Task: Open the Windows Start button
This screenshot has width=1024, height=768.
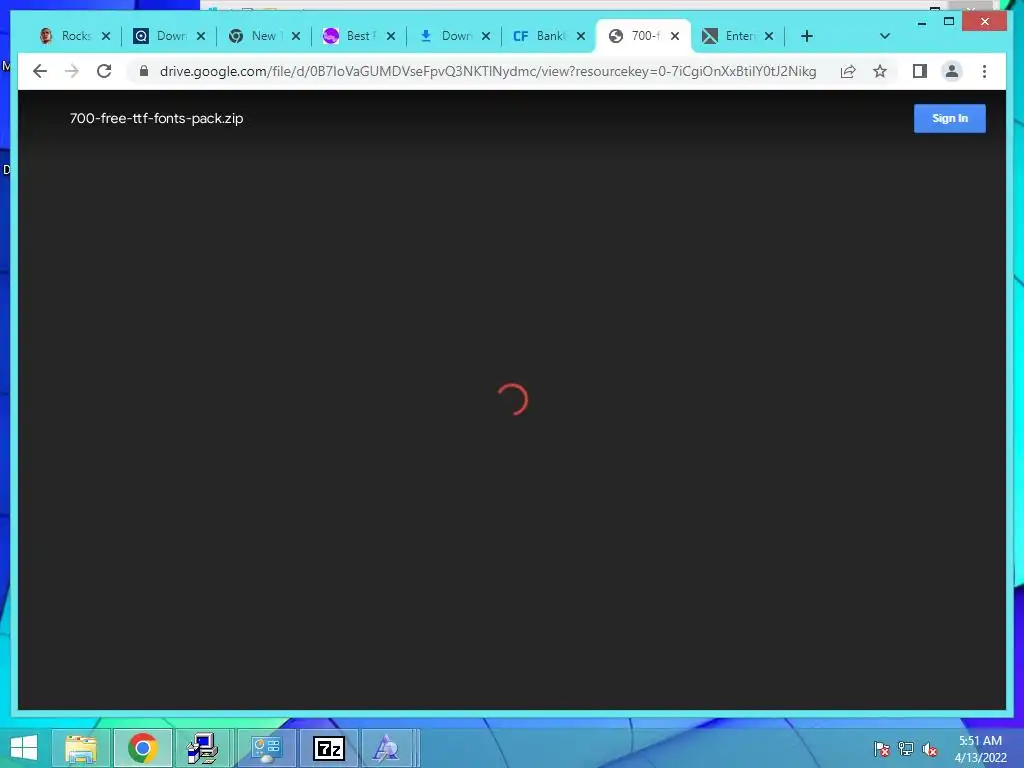Action: (x=24, y=748)
